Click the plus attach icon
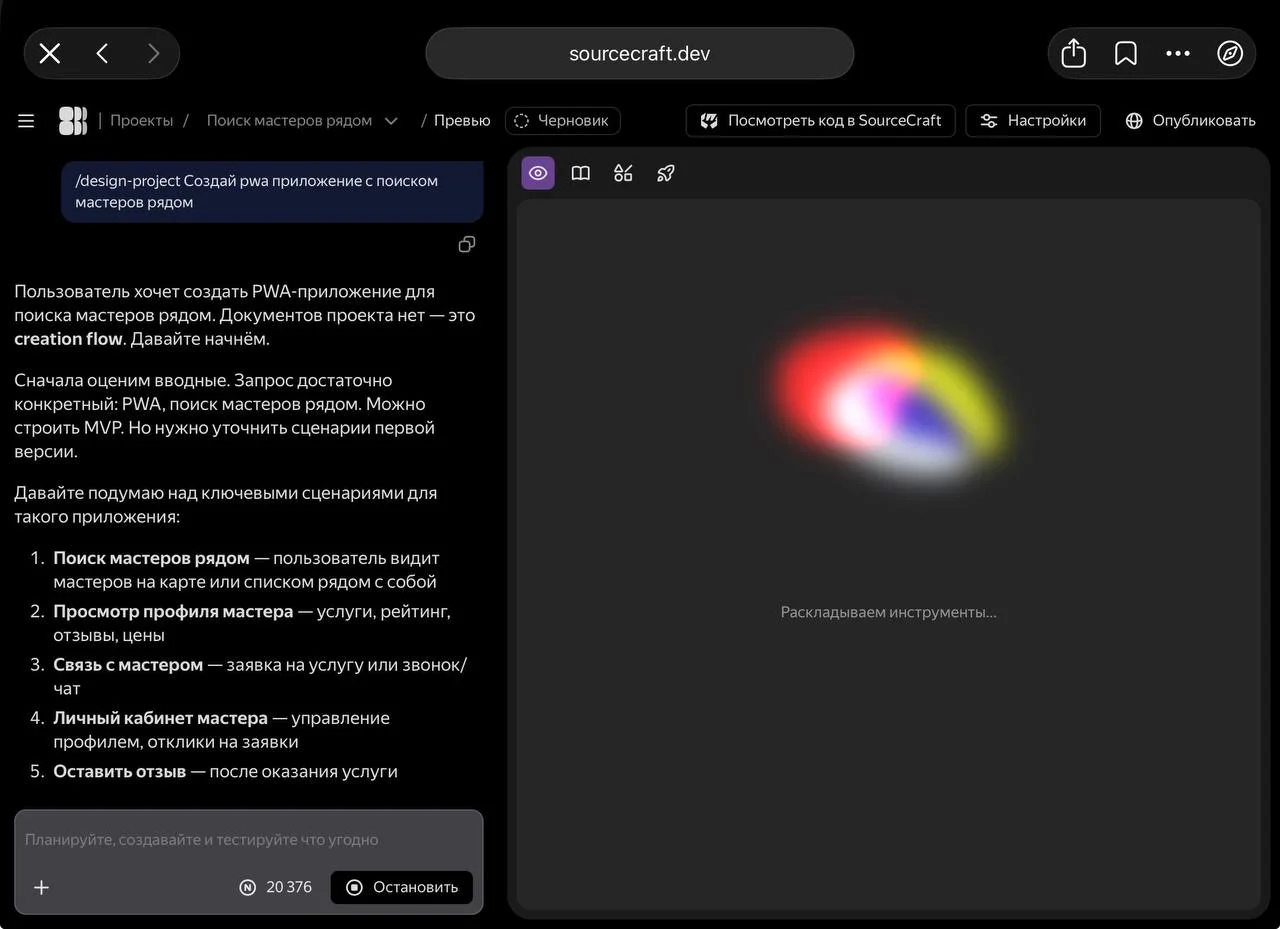This screenshot has height=929, width=1280. click(41, 887)
